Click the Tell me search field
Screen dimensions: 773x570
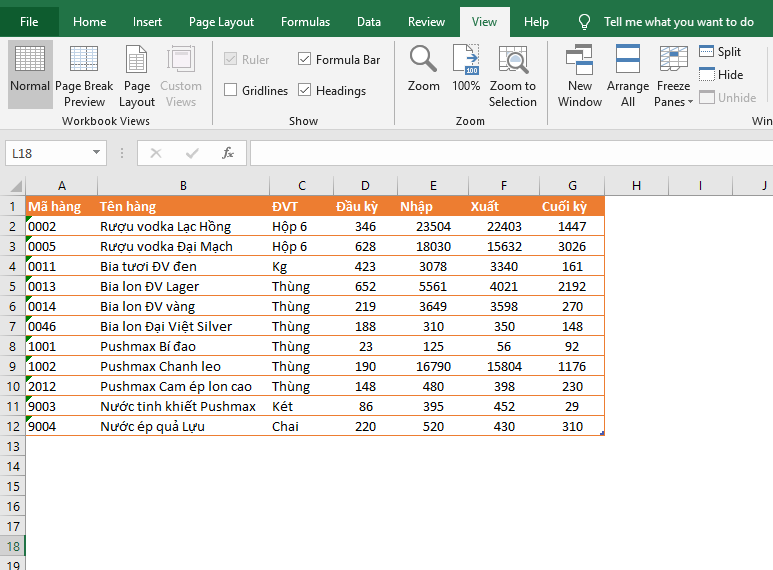pos(678,22)
